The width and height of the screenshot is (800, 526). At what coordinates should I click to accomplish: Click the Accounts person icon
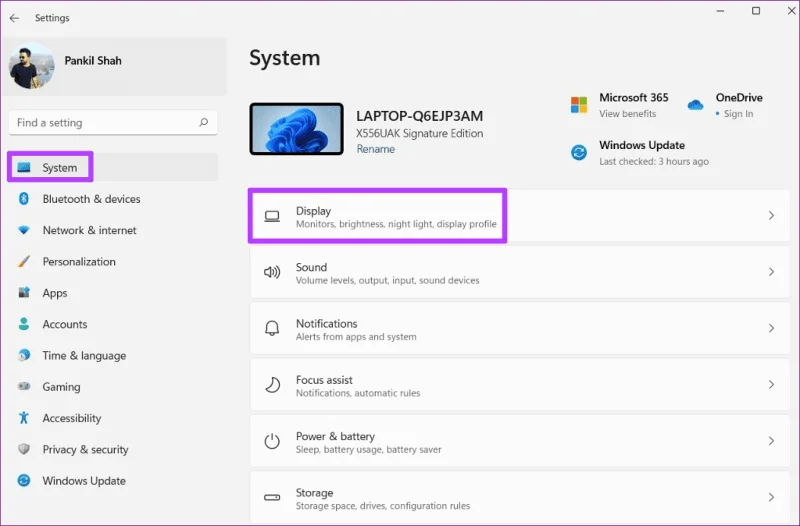[x=23, y=324]
